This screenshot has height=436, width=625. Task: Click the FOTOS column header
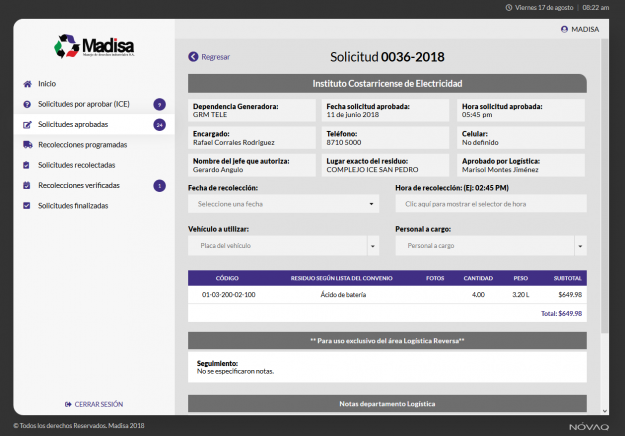435,278
